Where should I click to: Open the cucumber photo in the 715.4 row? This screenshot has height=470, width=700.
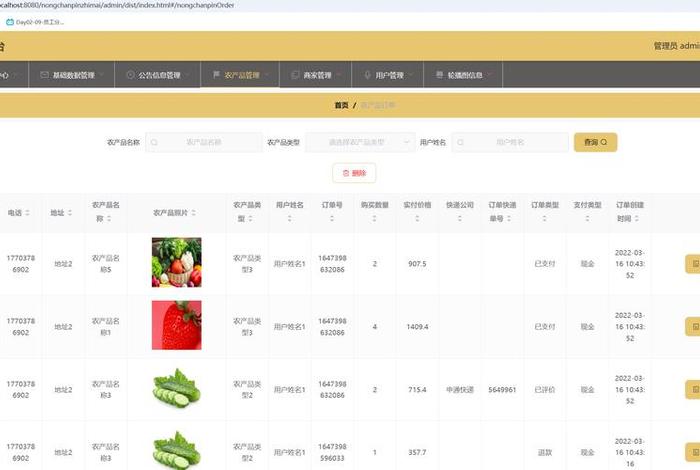pos(177,388)
